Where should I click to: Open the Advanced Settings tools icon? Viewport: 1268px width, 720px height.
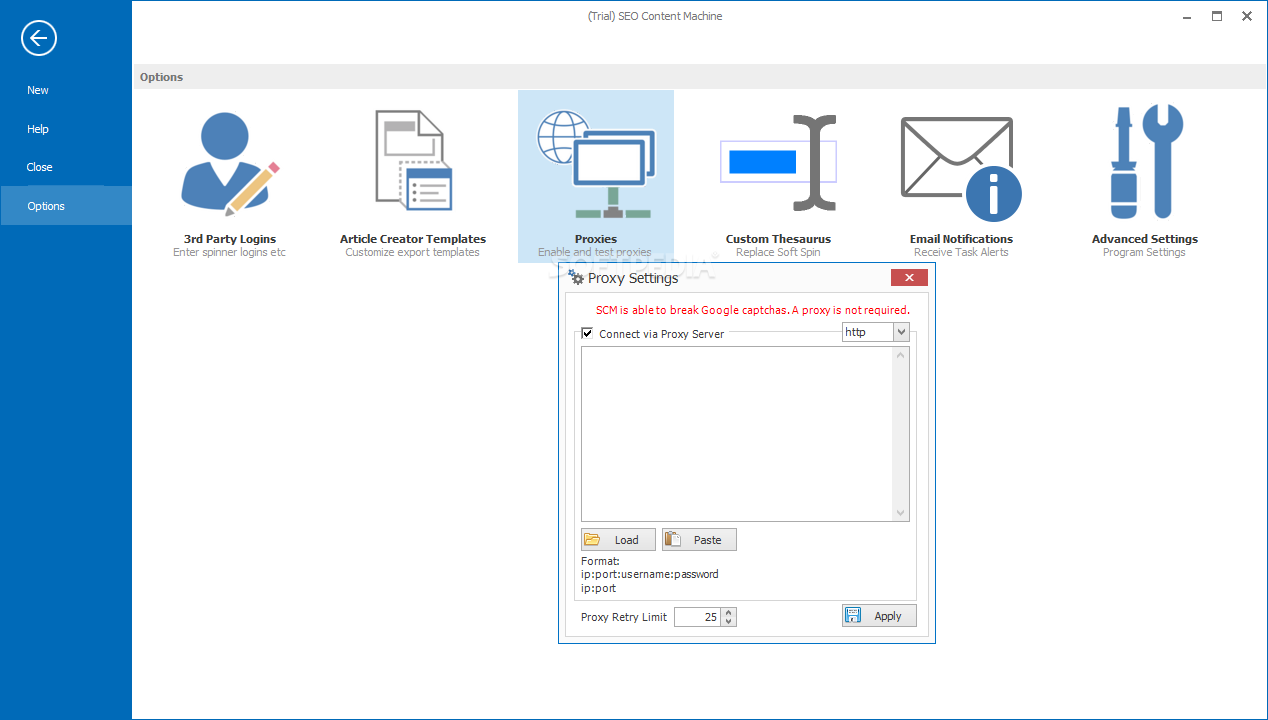(1145, 161)
